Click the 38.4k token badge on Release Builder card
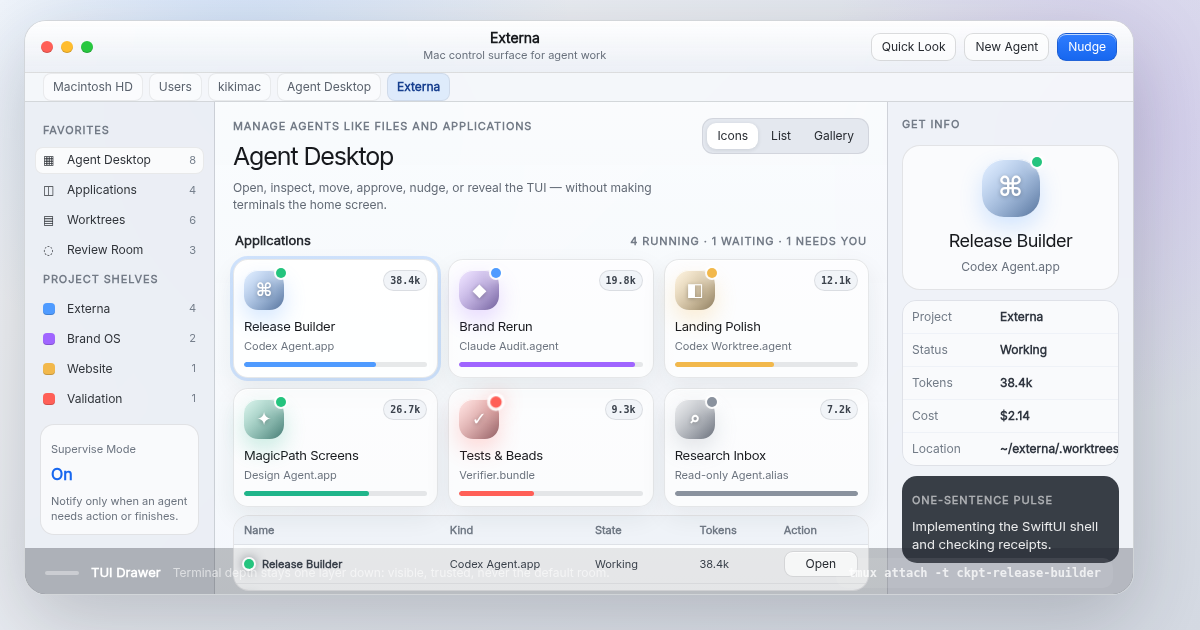 click(x=405, y=281)
